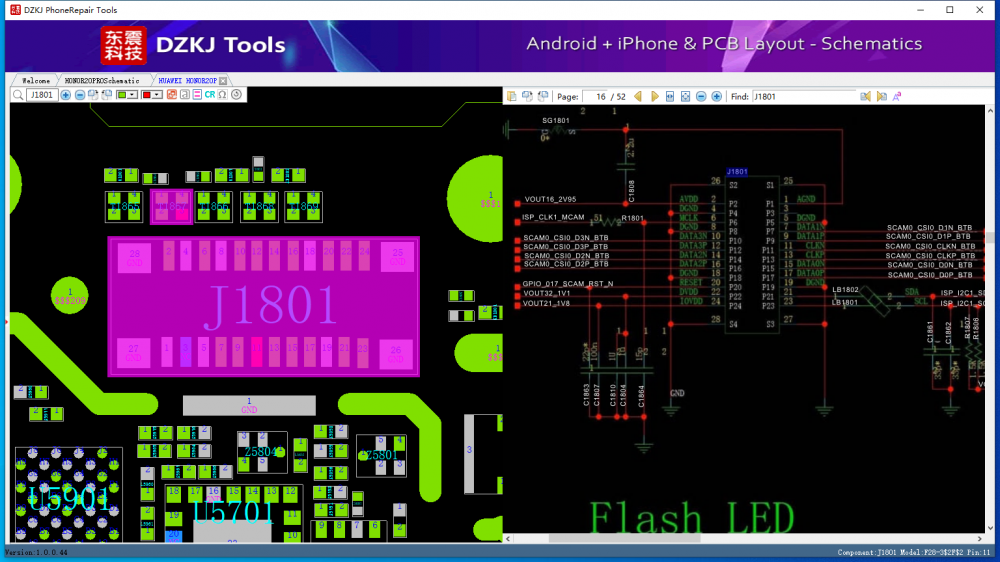Viewport: 1000px width, 562px height.
Task: Click the PCB zoom in plus icon
Action: point(66,95)
